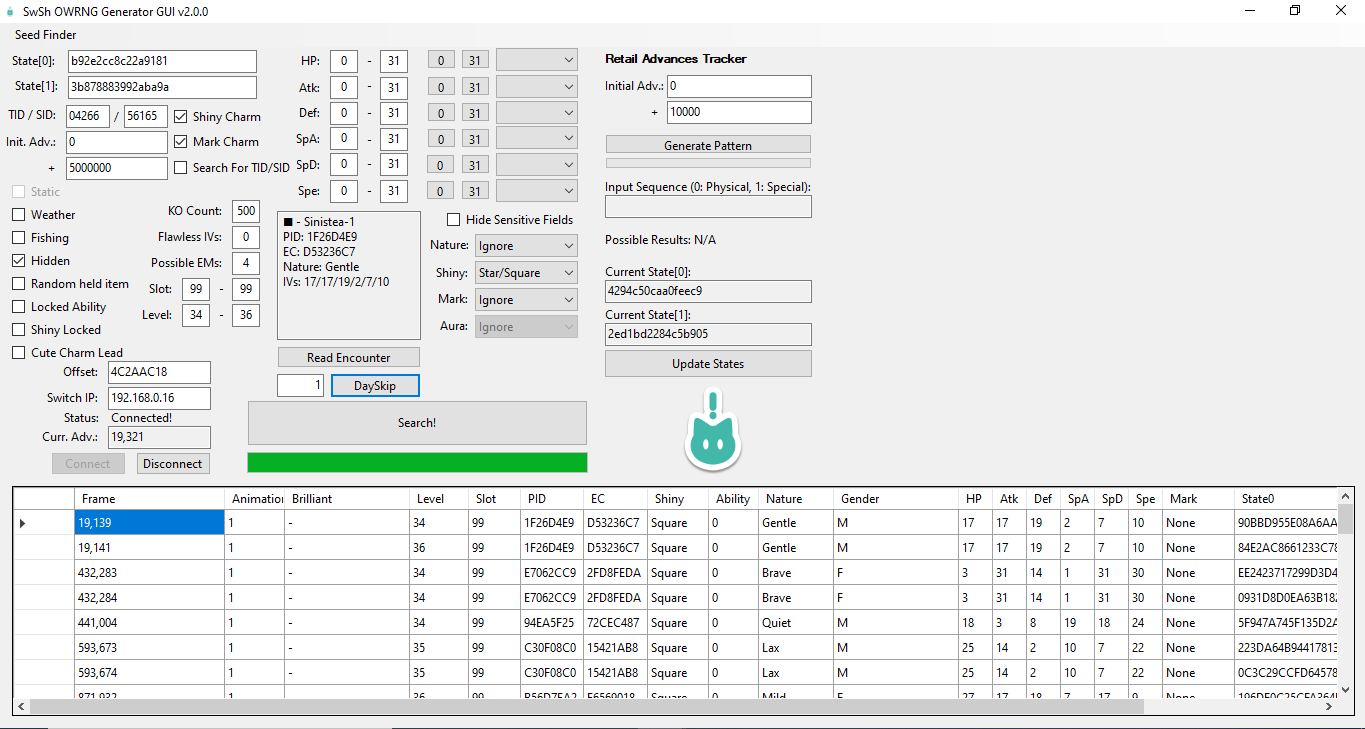Click the vertical scrollbar down arrow
This screenshot has height=729, width=1365.
(1345, 689)
